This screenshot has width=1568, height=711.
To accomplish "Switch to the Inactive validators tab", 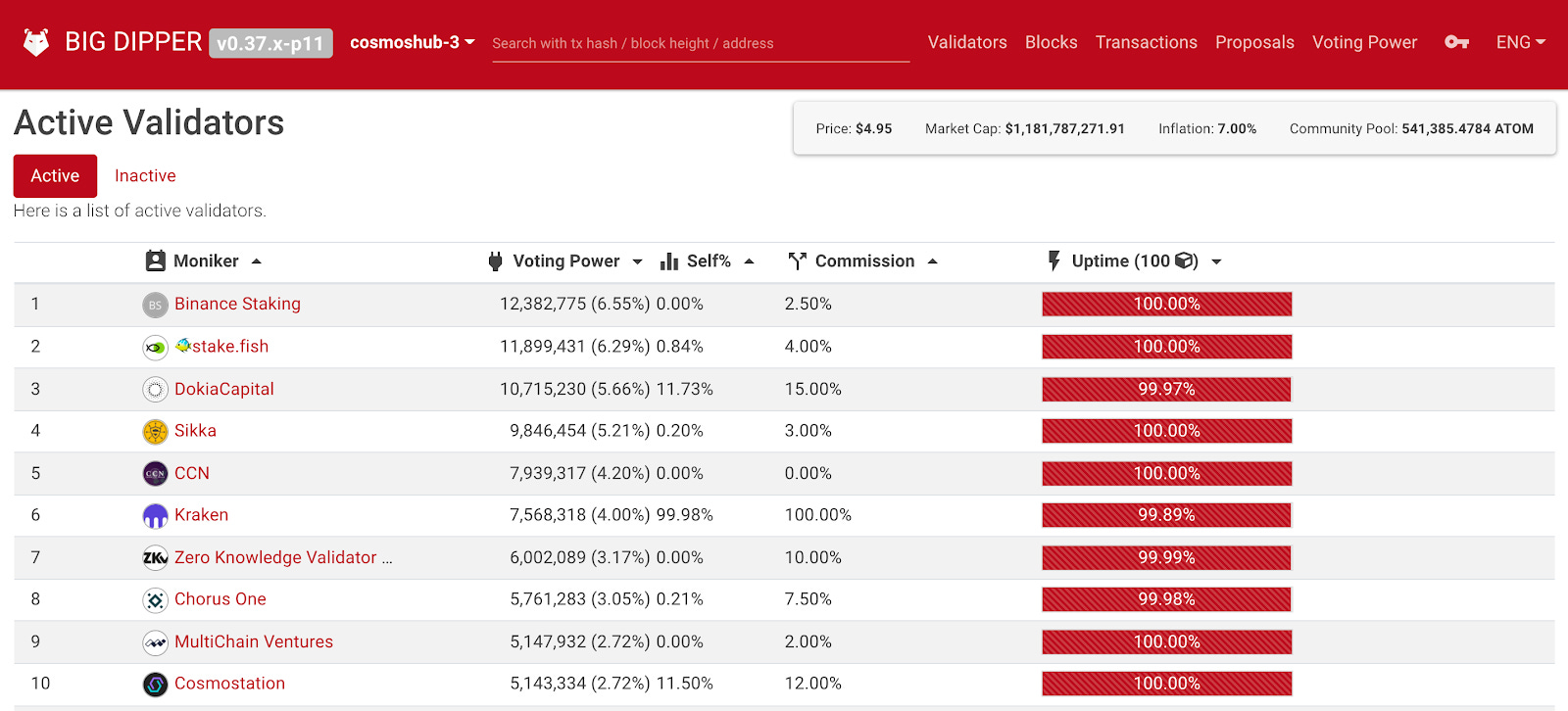I will point(145,176).
